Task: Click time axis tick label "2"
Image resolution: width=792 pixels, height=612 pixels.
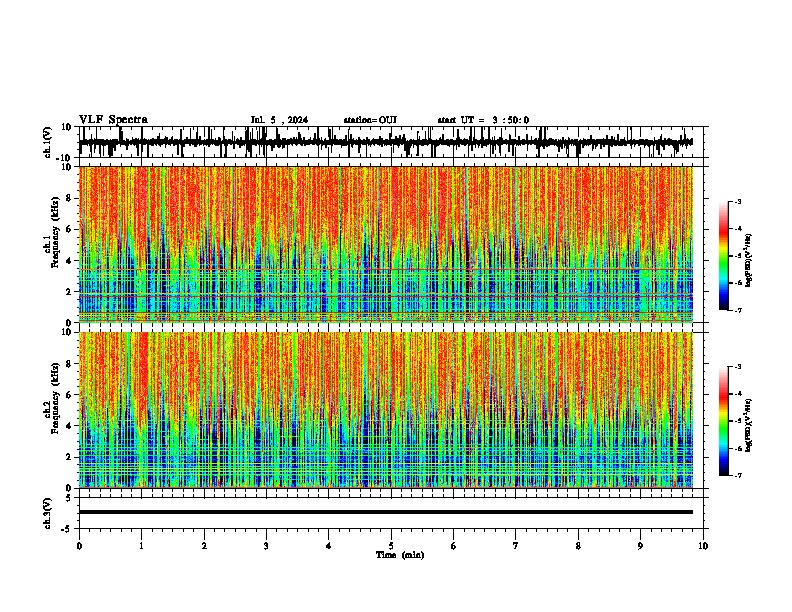Action: click(204, 546)
